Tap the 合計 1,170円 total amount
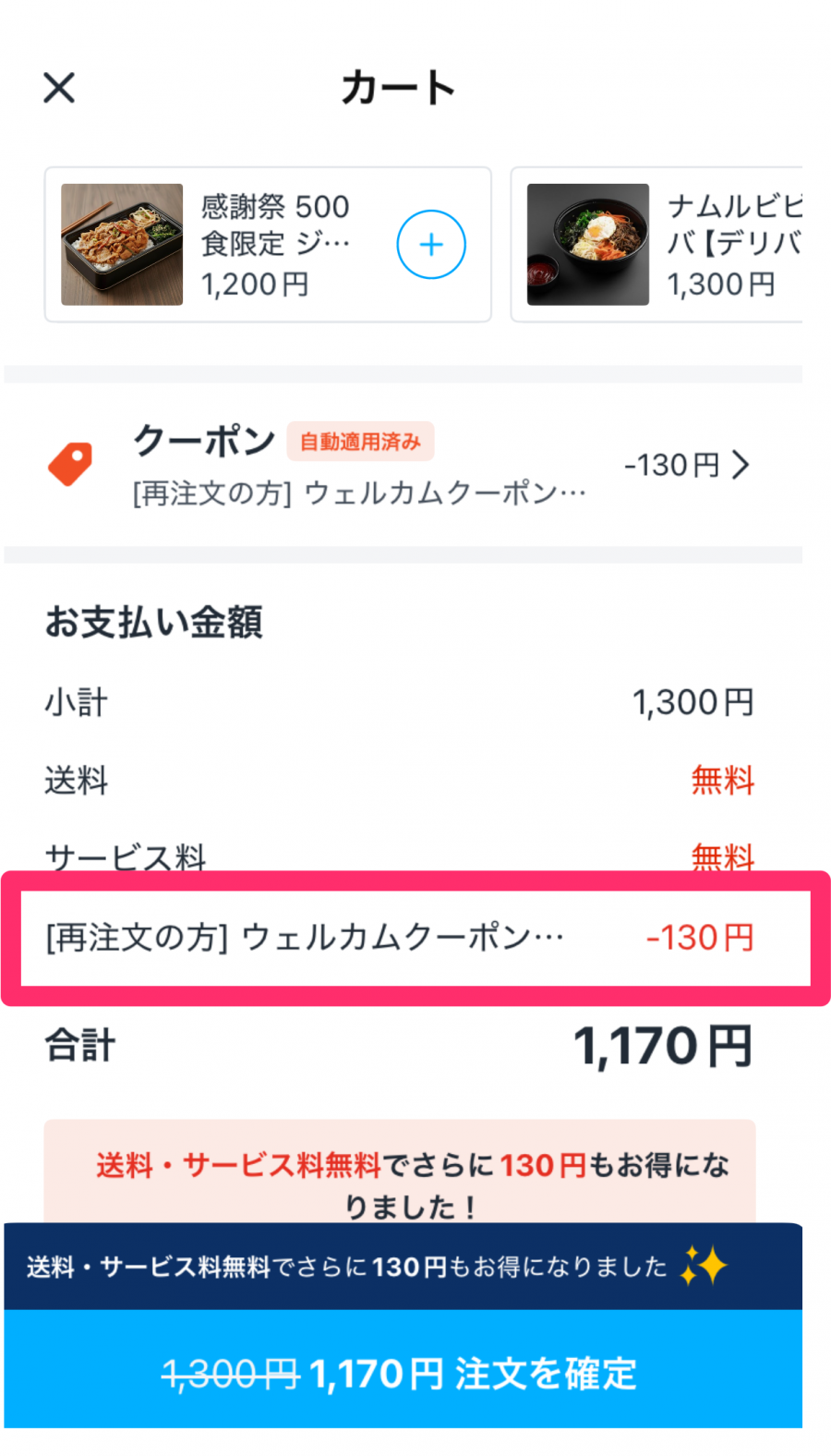Image resolution: width=831 pixels, height=1456 pixels. (x=663, y=1047)
